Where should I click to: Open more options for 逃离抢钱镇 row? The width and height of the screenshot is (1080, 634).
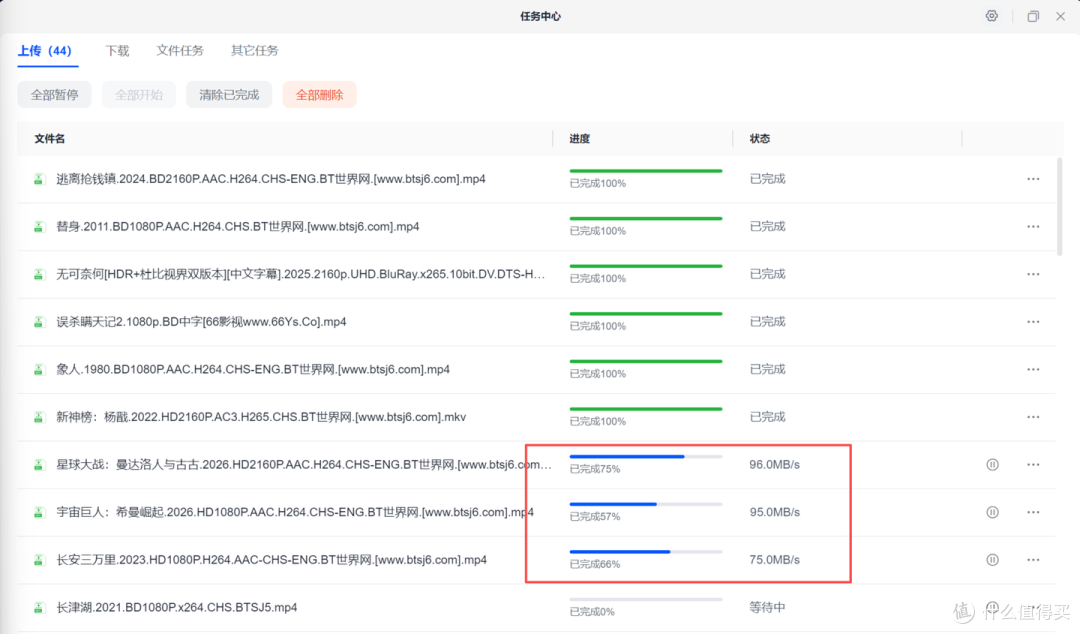tap(1033, 179)
